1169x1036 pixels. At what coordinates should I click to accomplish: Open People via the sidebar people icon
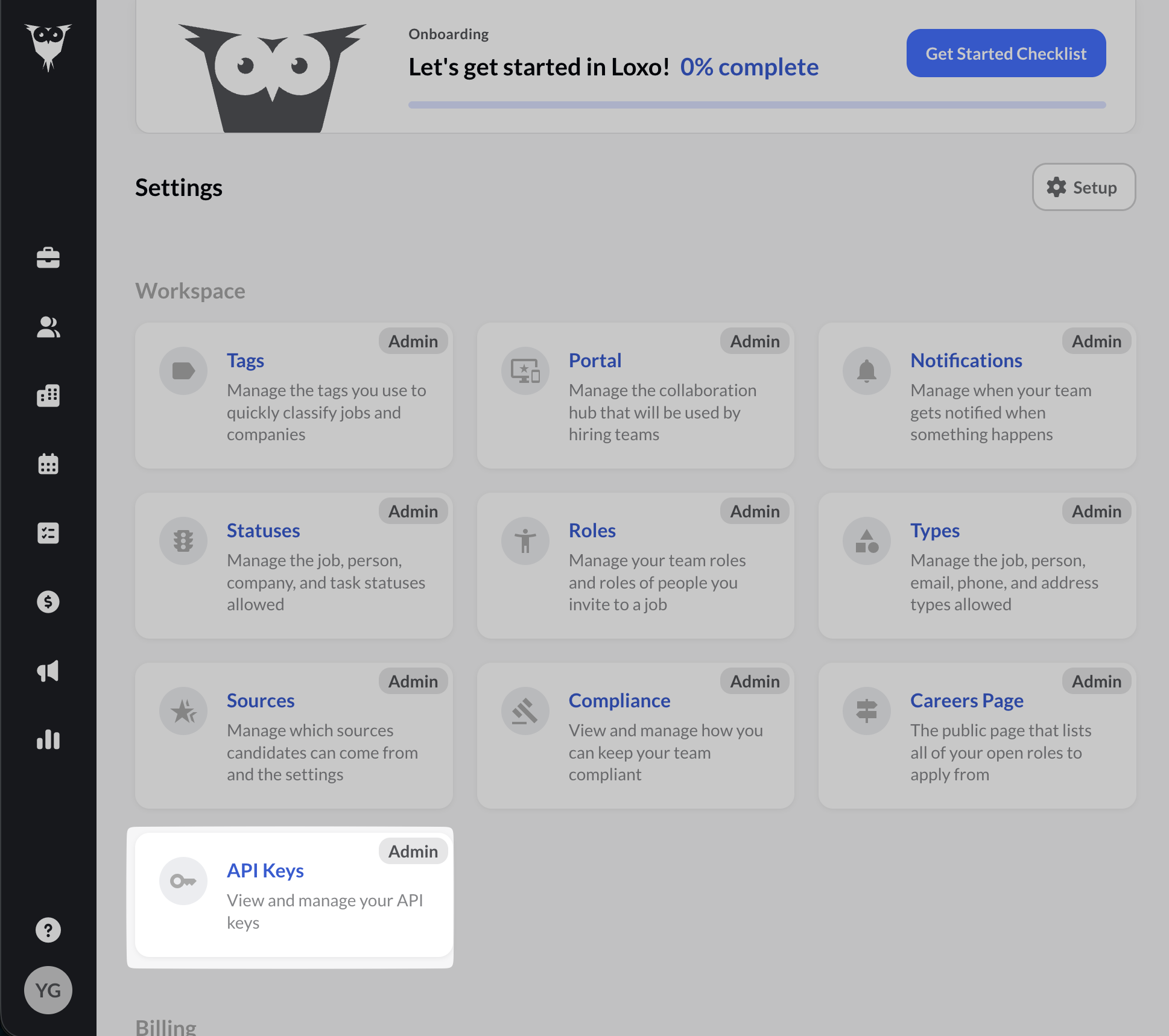pos(48,327)
